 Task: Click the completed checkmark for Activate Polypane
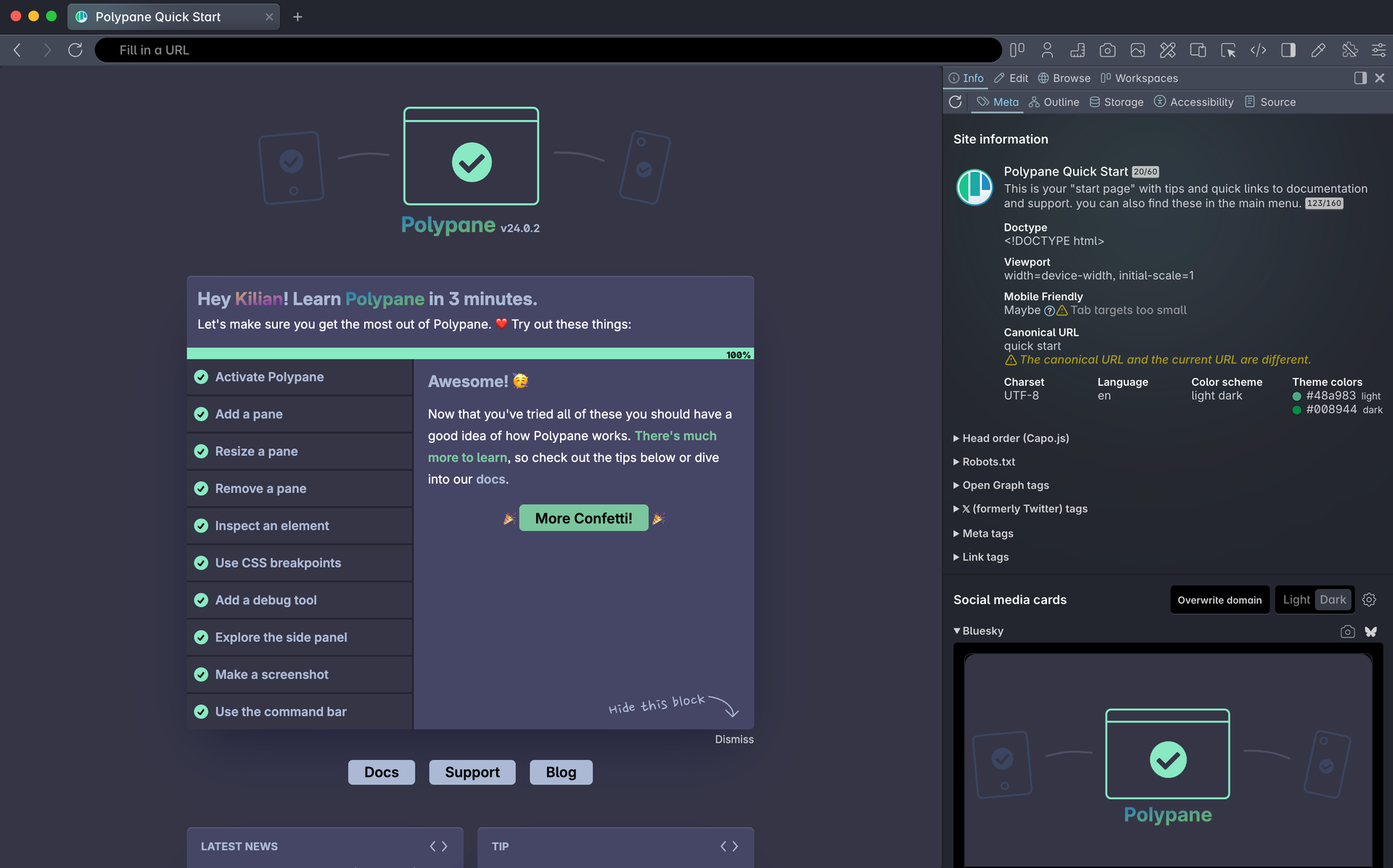[201, 377]
